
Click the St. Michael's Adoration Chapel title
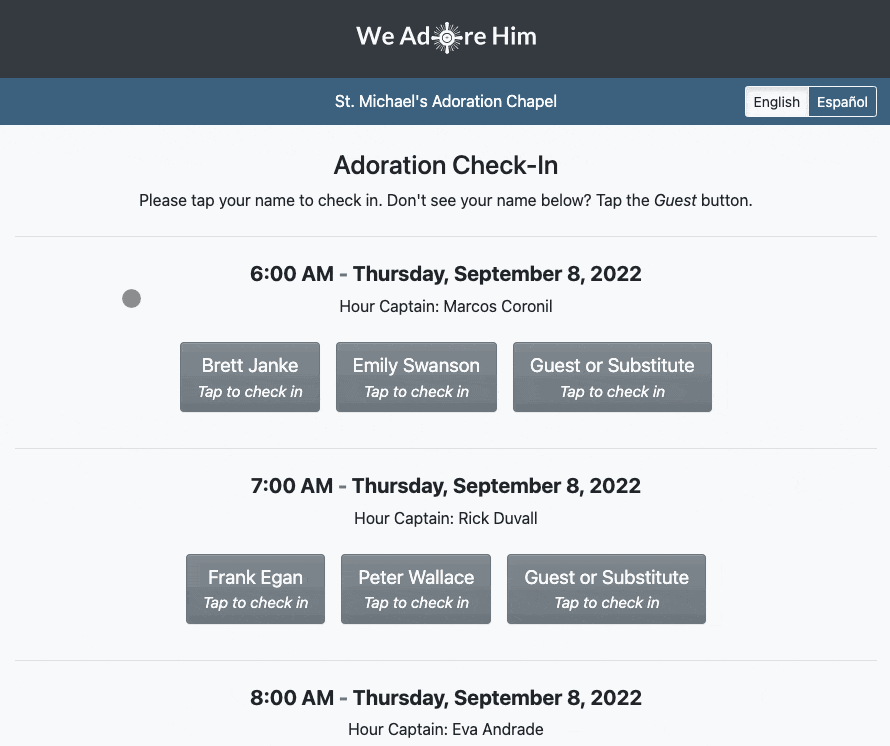445,102
